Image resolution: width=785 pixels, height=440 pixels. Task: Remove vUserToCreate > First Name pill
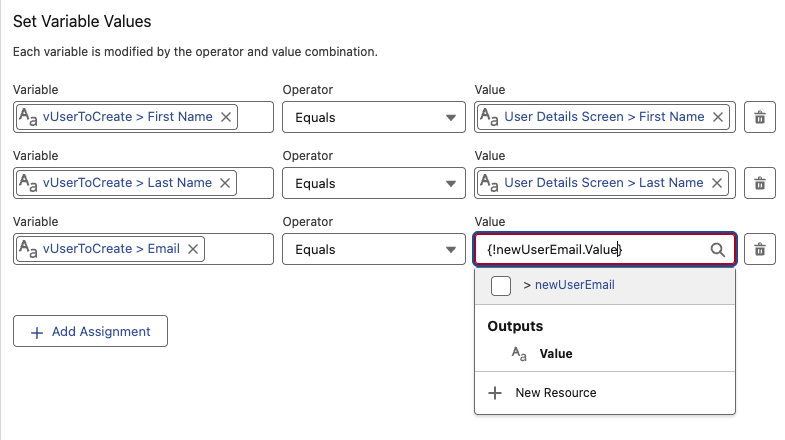(x=226, y=117)
